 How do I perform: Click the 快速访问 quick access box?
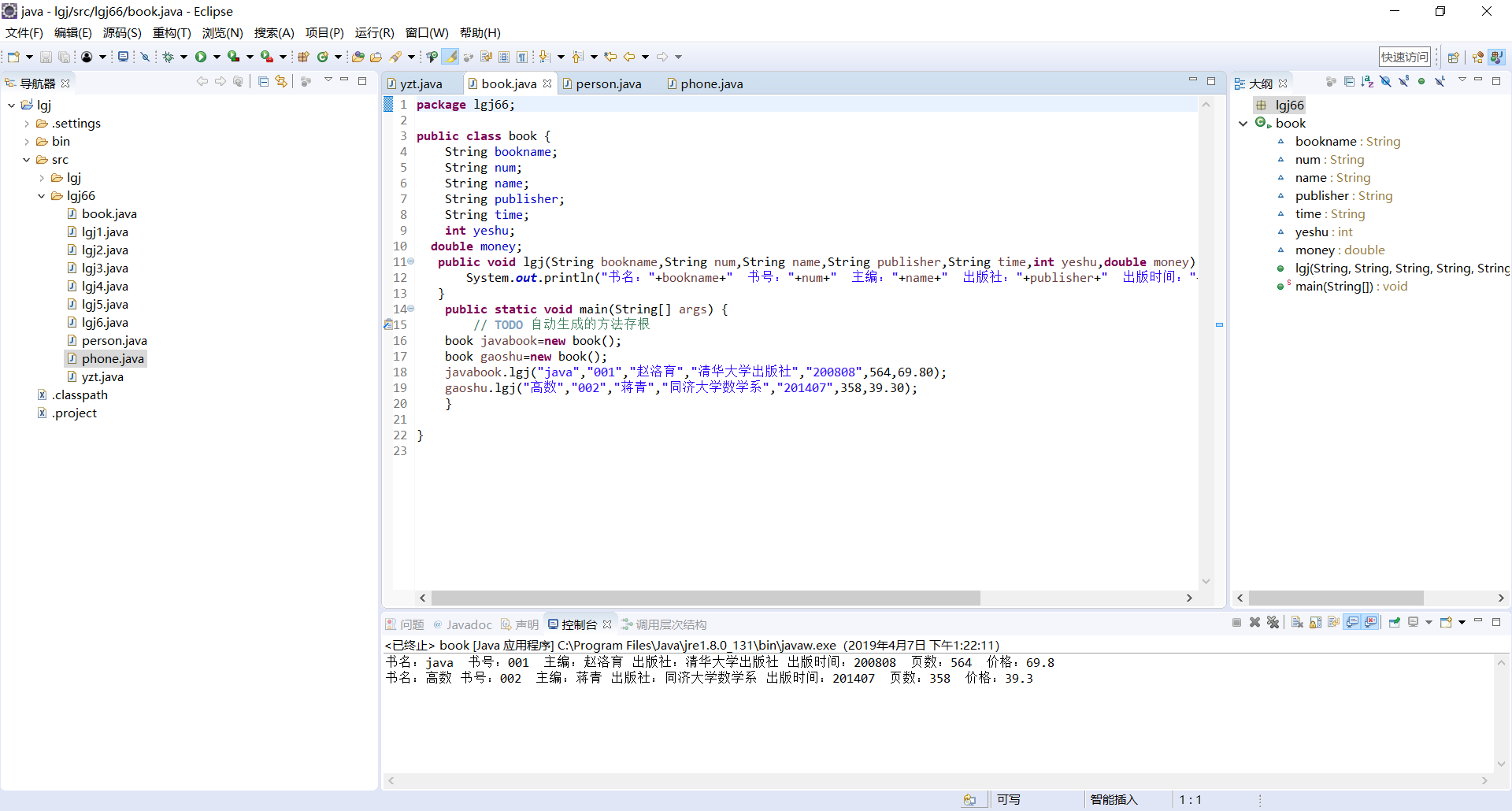pos(1404,57)
